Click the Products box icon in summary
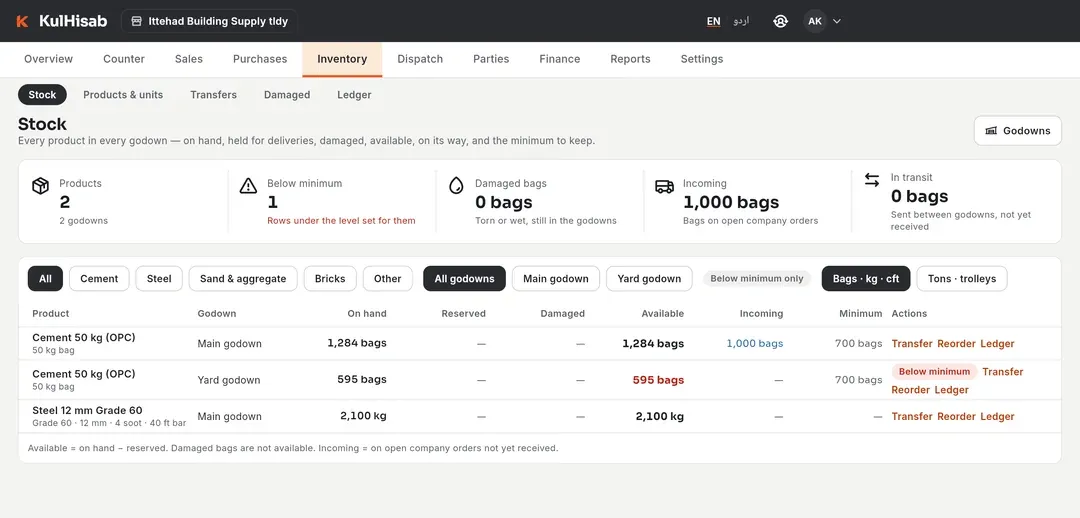The height and width of the screenshot is (518, 1080). point(41,186)
